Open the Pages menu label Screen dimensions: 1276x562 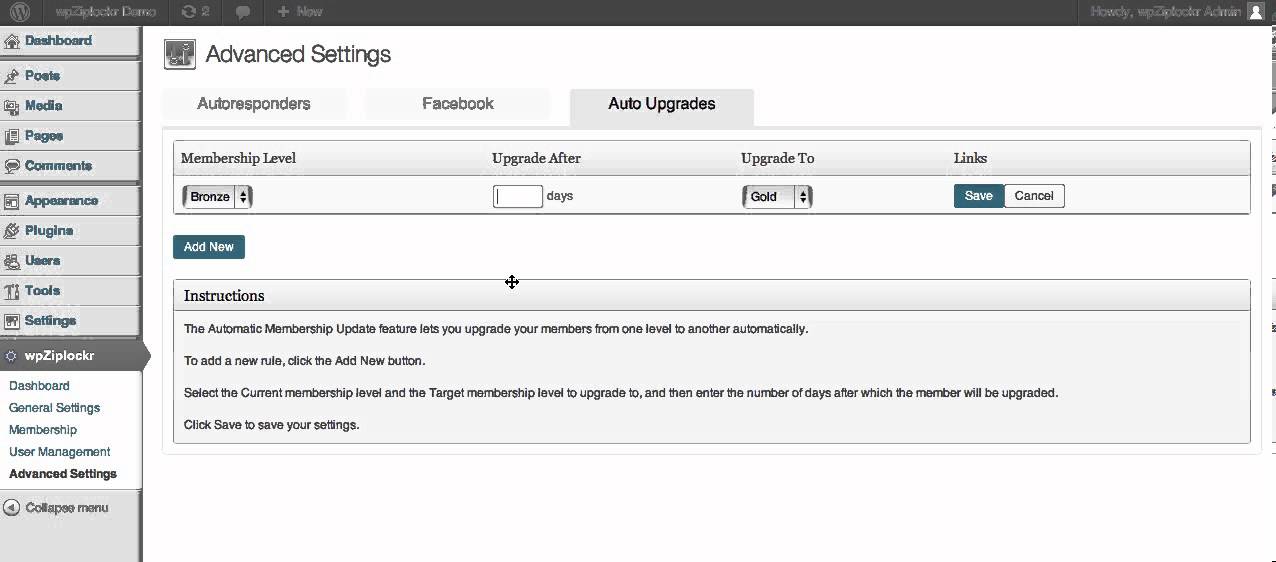[45, 136]
